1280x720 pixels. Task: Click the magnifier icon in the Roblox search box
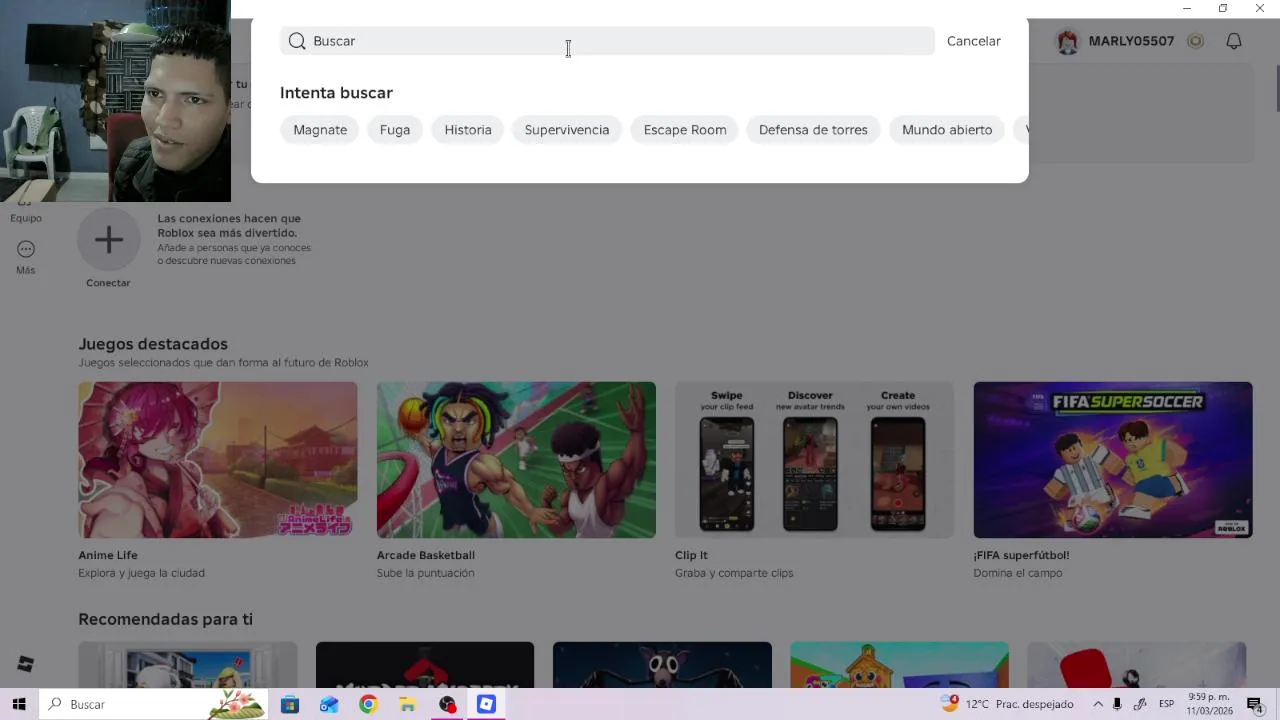[297, 41]
